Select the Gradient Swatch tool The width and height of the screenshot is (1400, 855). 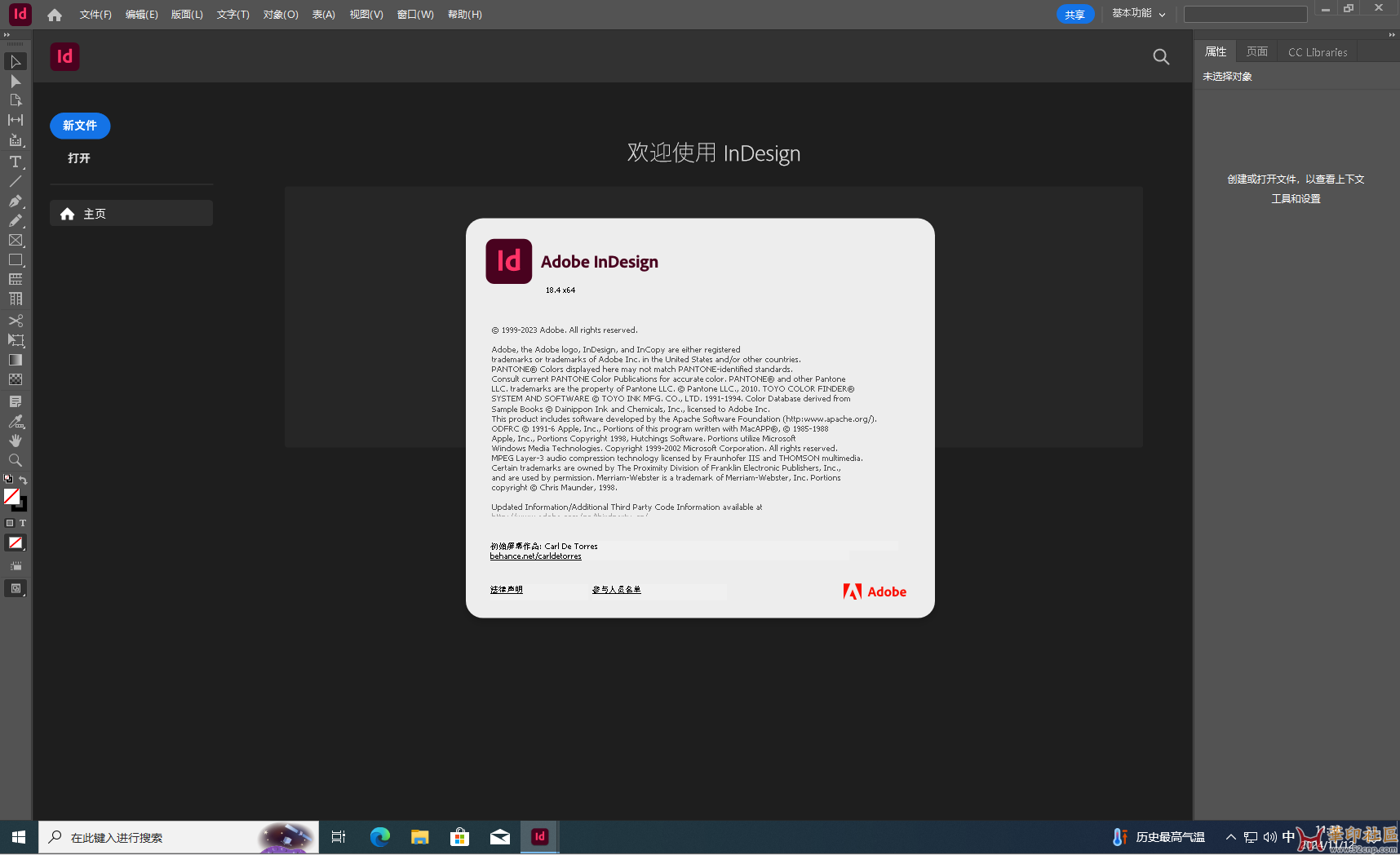(x=16, y=360)
